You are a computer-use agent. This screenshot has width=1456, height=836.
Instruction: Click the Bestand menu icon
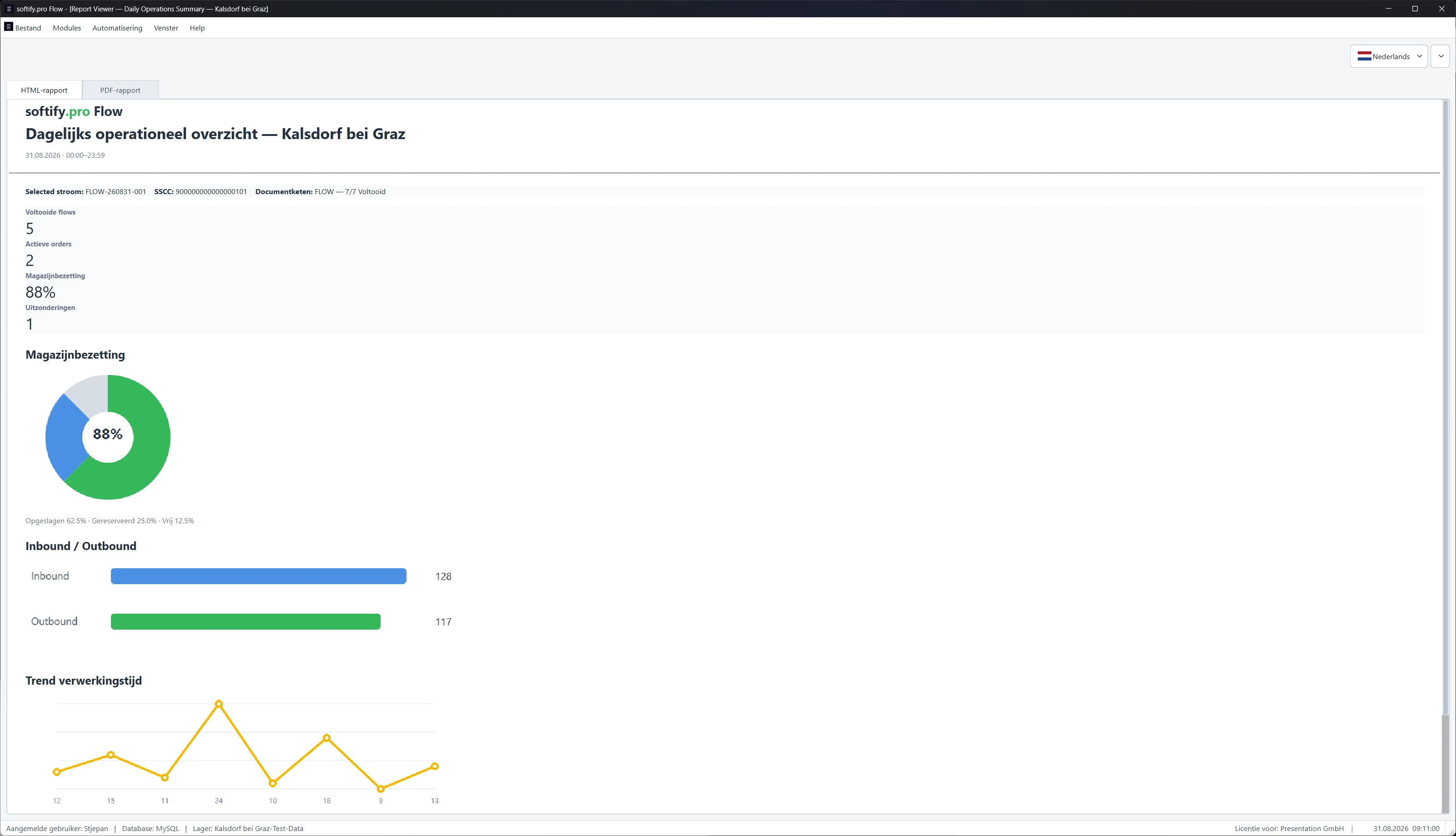[9, 27]
